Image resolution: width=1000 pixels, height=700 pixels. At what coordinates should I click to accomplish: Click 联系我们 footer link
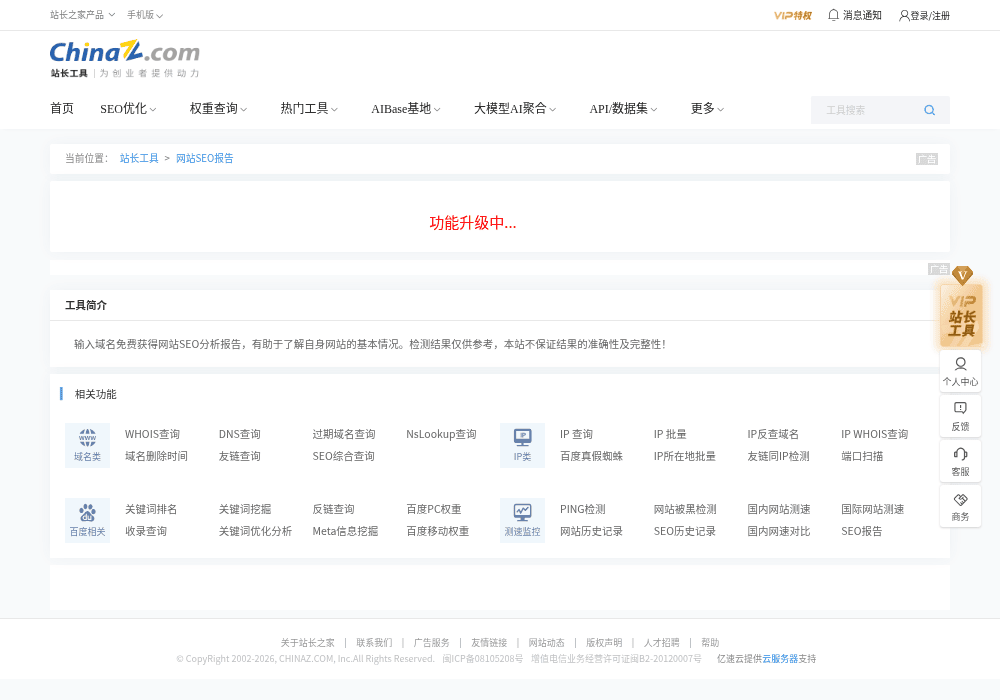[x=374, y=643]
